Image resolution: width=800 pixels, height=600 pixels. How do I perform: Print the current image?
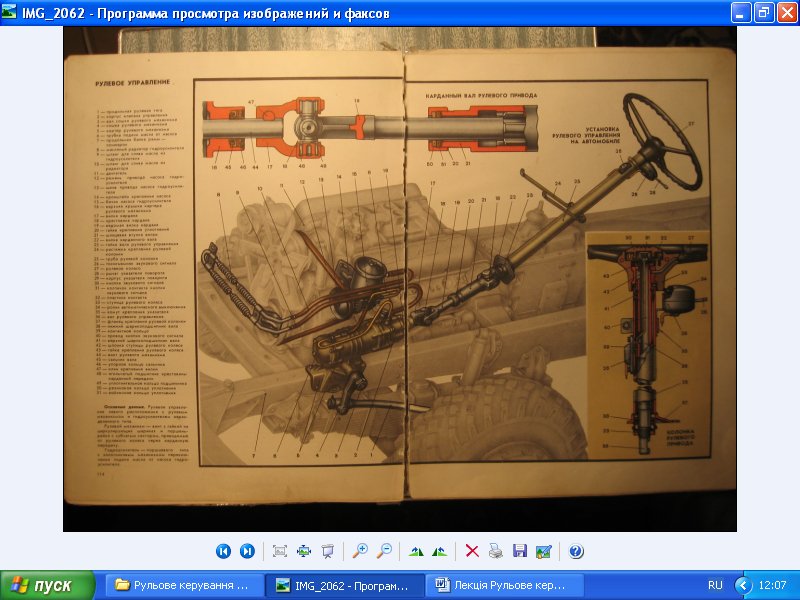496,551
